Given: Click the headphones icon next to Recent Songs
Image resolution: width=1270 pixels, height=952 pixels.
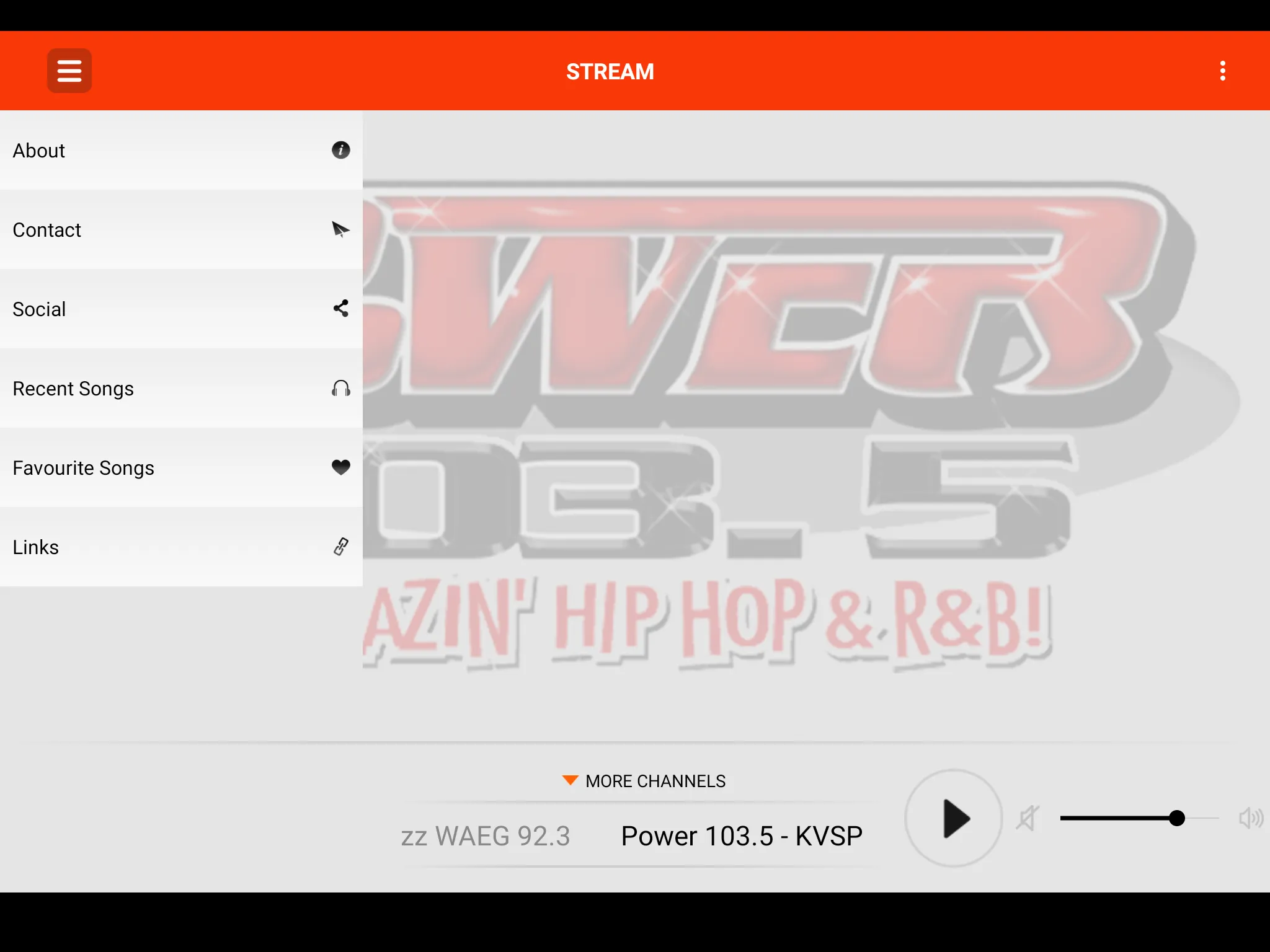Looking at the screenshot, I should click(340, 388).
